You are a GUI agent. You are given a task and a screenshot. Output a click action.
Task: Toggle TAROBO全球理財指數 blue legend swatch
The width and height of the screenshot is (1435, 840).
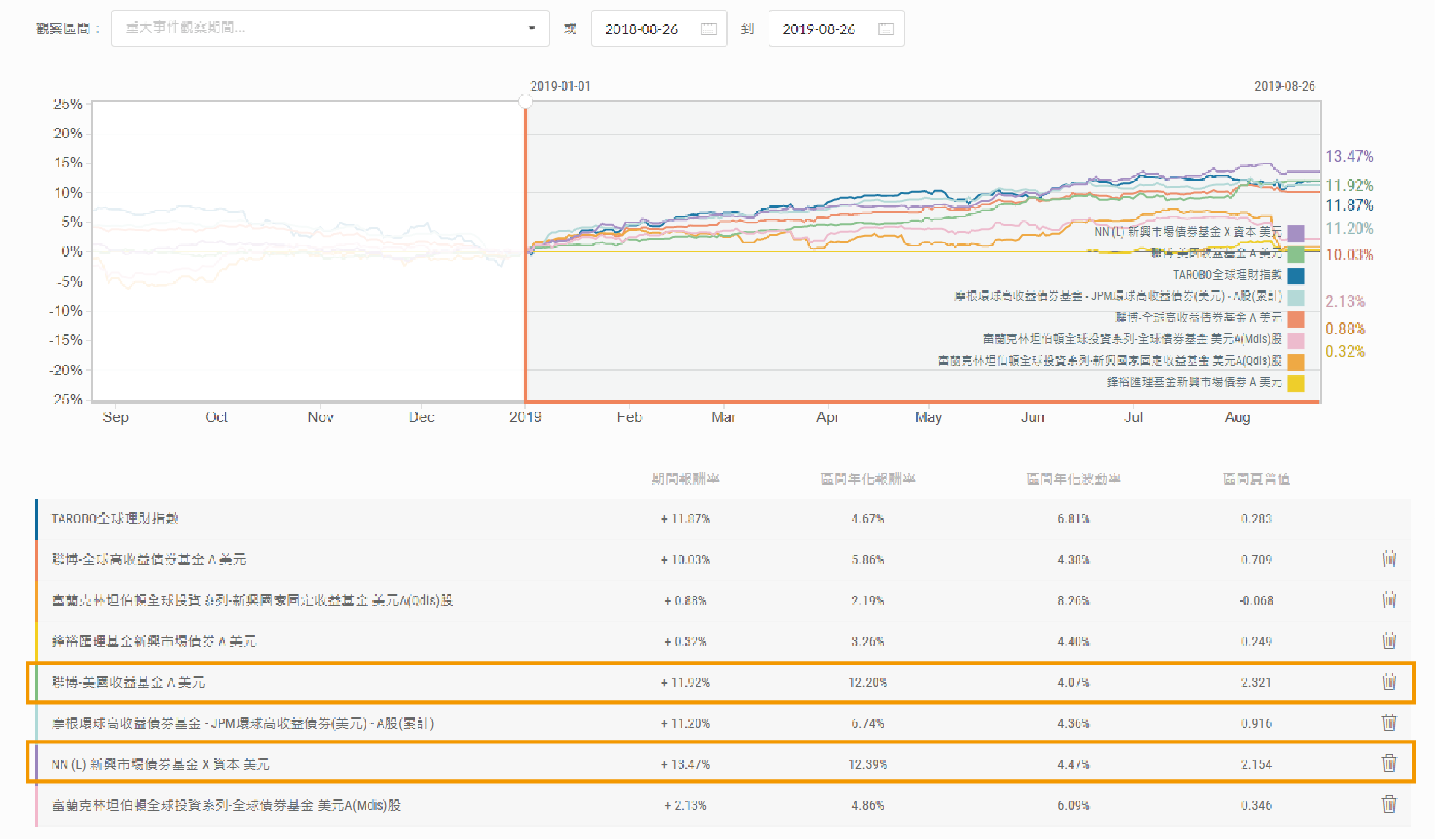tap(1295, 276)
